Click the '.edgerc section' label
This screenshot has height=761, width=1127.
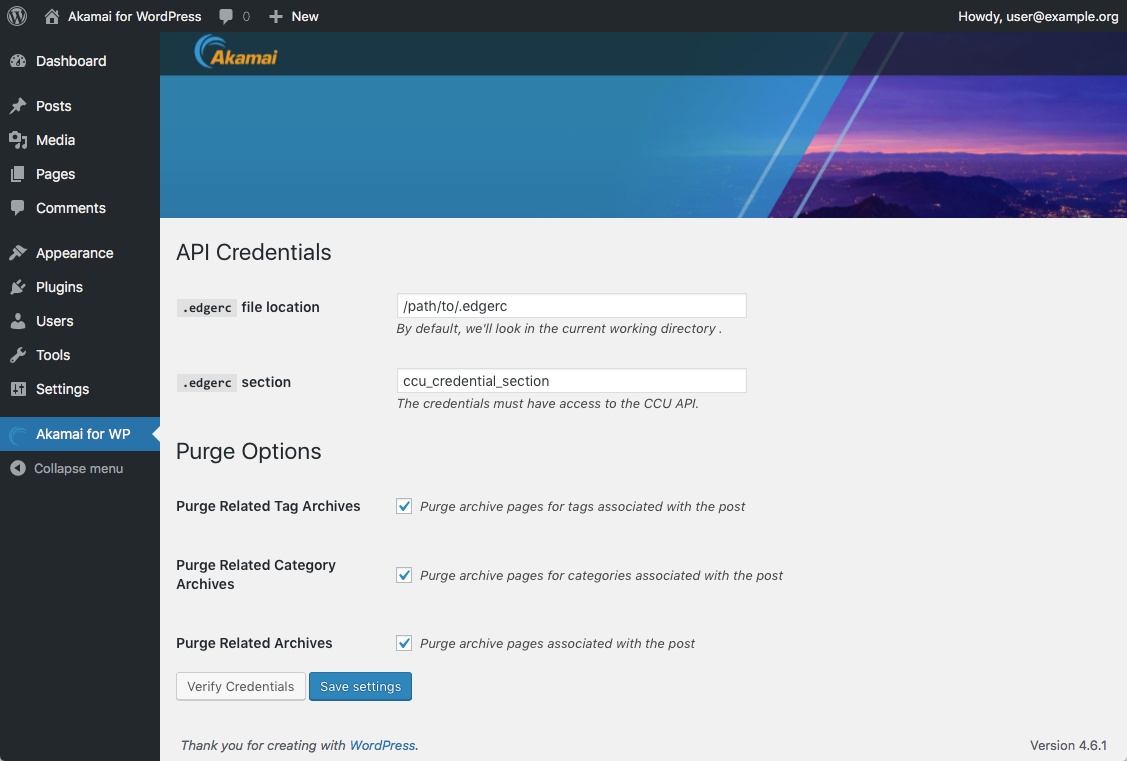[x=234, y=382]
